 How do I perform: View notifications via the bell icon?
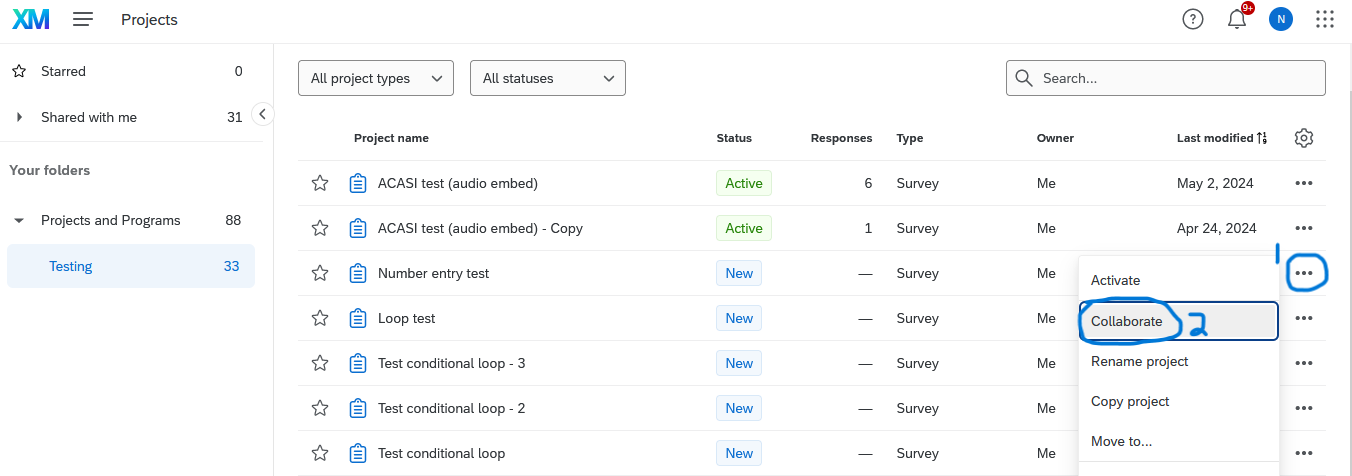pyautogui.click(x=1237, y=20)
